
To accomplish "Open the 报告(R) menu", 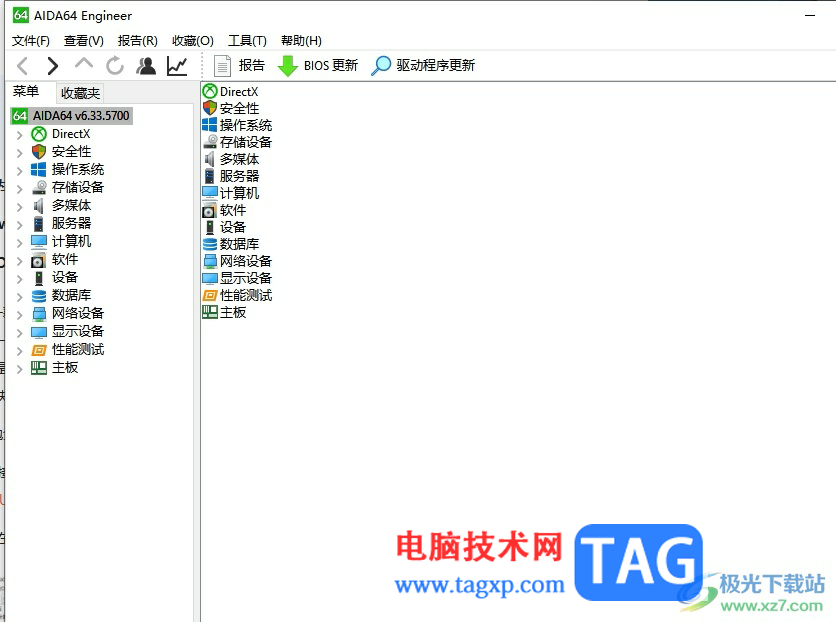I will pyautogui.click(x=138, y=41).
